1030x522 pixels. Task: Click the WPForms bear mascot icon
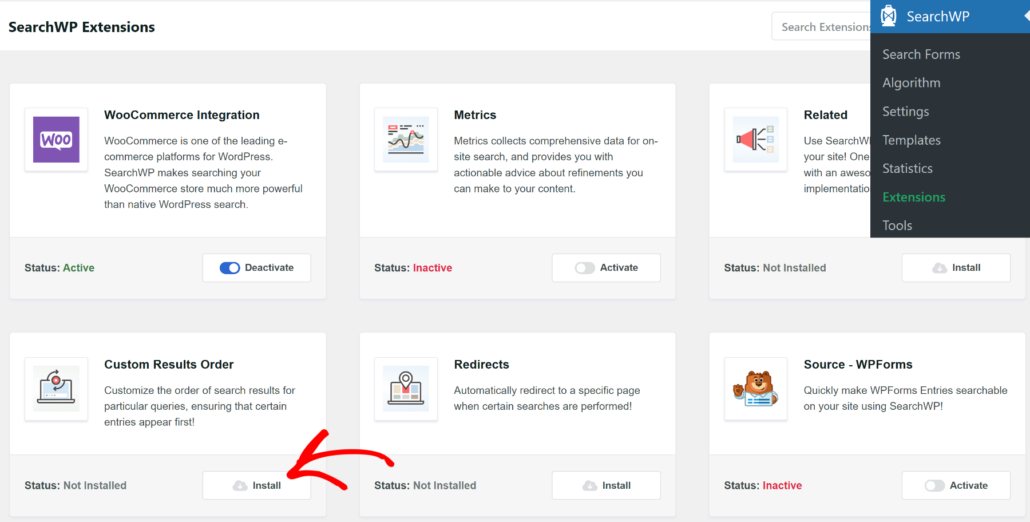[x=755, y=389]
